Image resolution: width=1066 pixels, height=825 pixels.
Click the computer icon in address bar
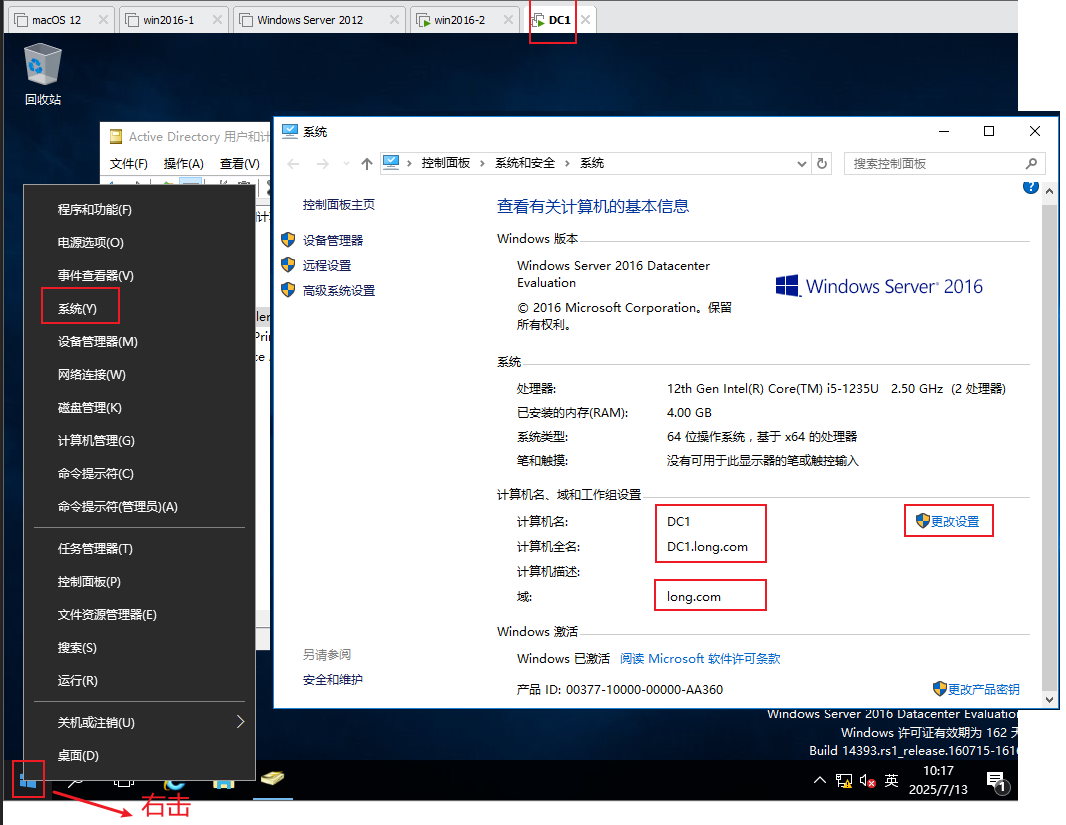[x=391, y=162]
